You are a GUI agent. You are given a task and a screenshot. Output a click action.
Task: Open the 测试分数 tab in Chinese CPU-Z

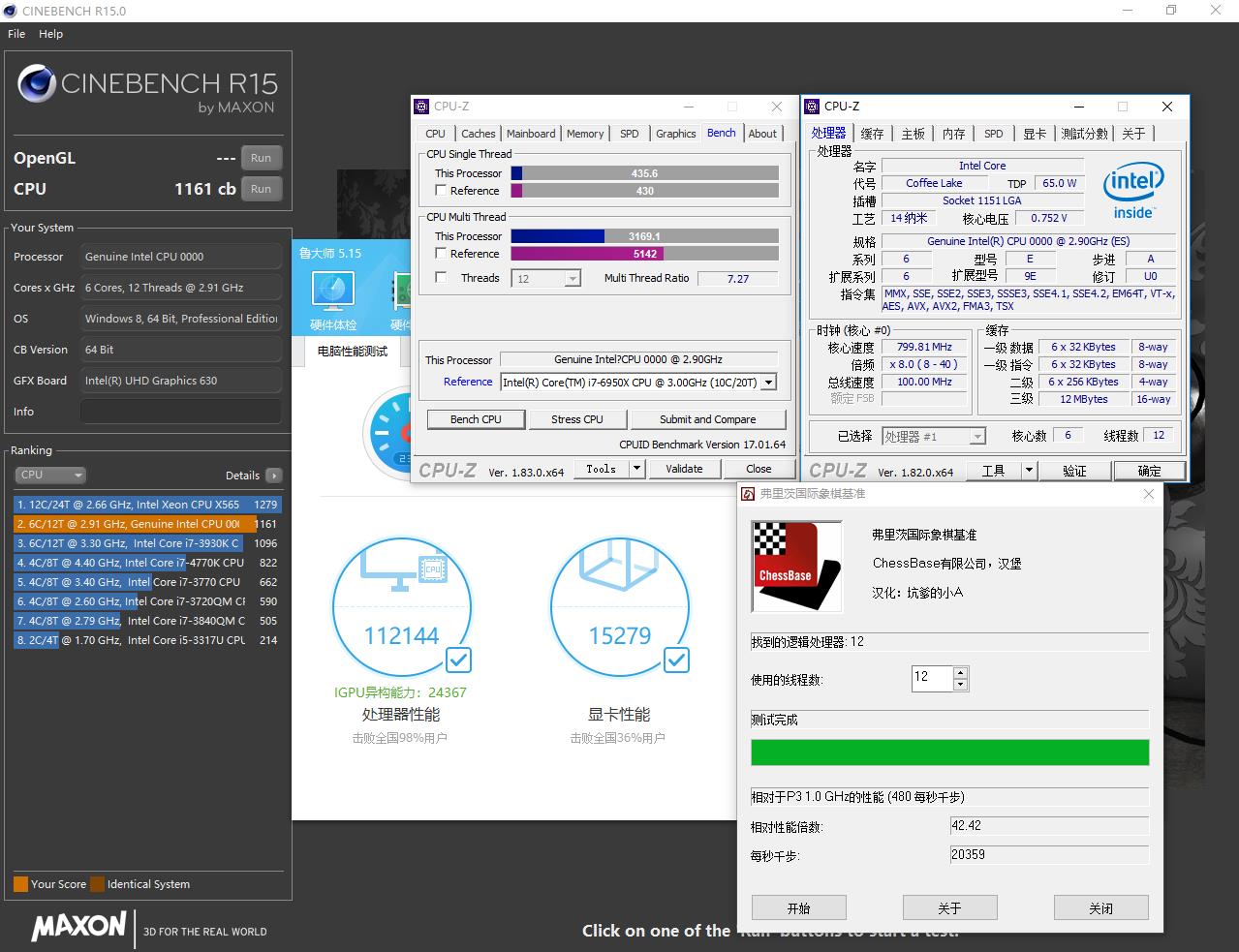click(x=1084, y=134)
